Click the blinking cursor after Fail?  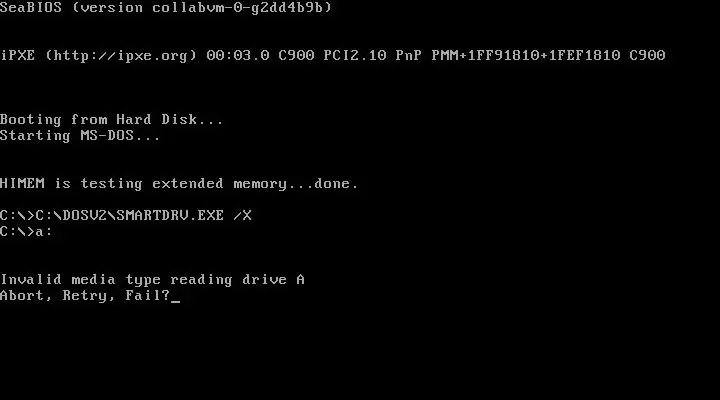(175, 301)
